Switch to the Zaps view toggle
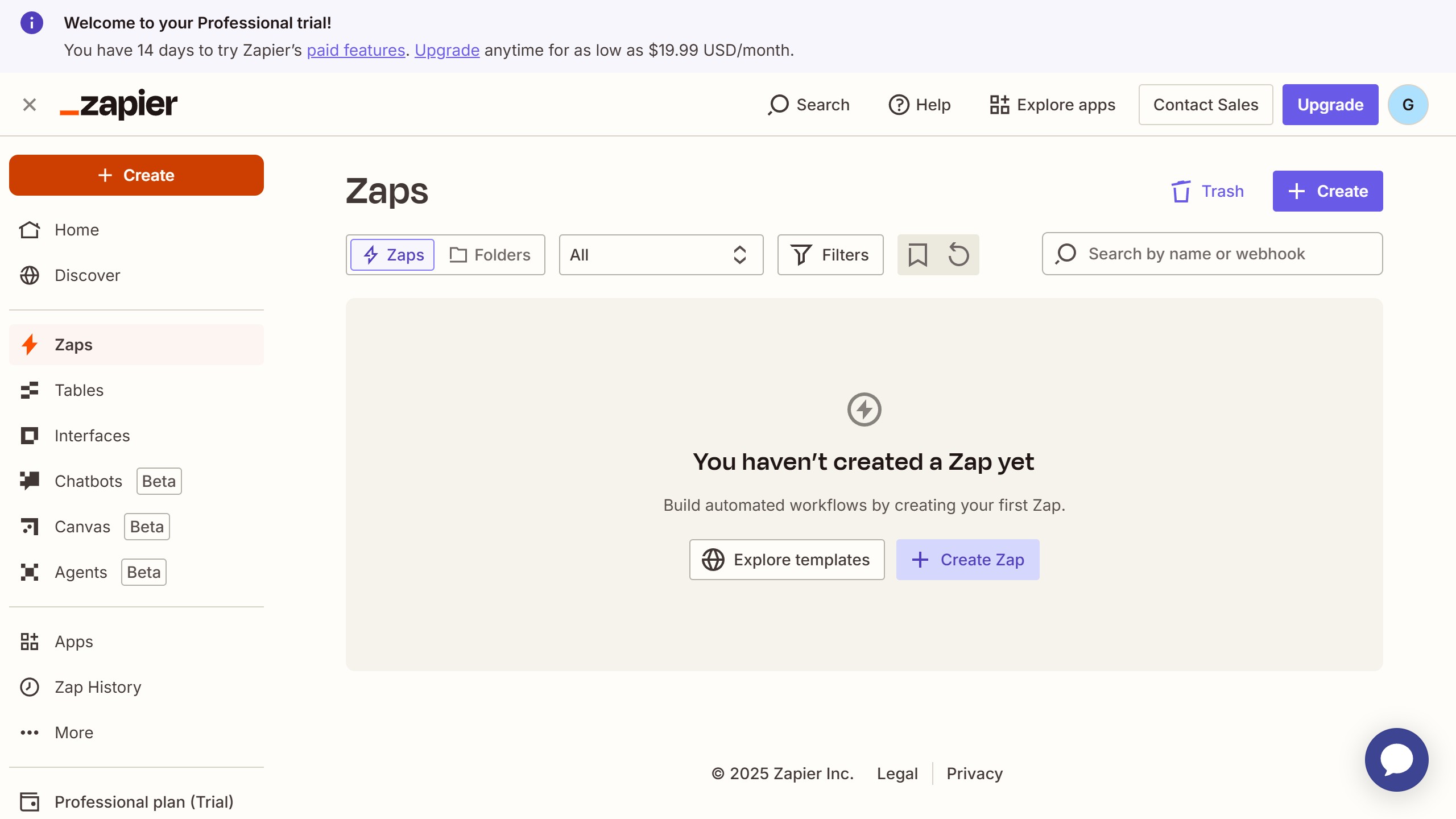 click(393, 255)
